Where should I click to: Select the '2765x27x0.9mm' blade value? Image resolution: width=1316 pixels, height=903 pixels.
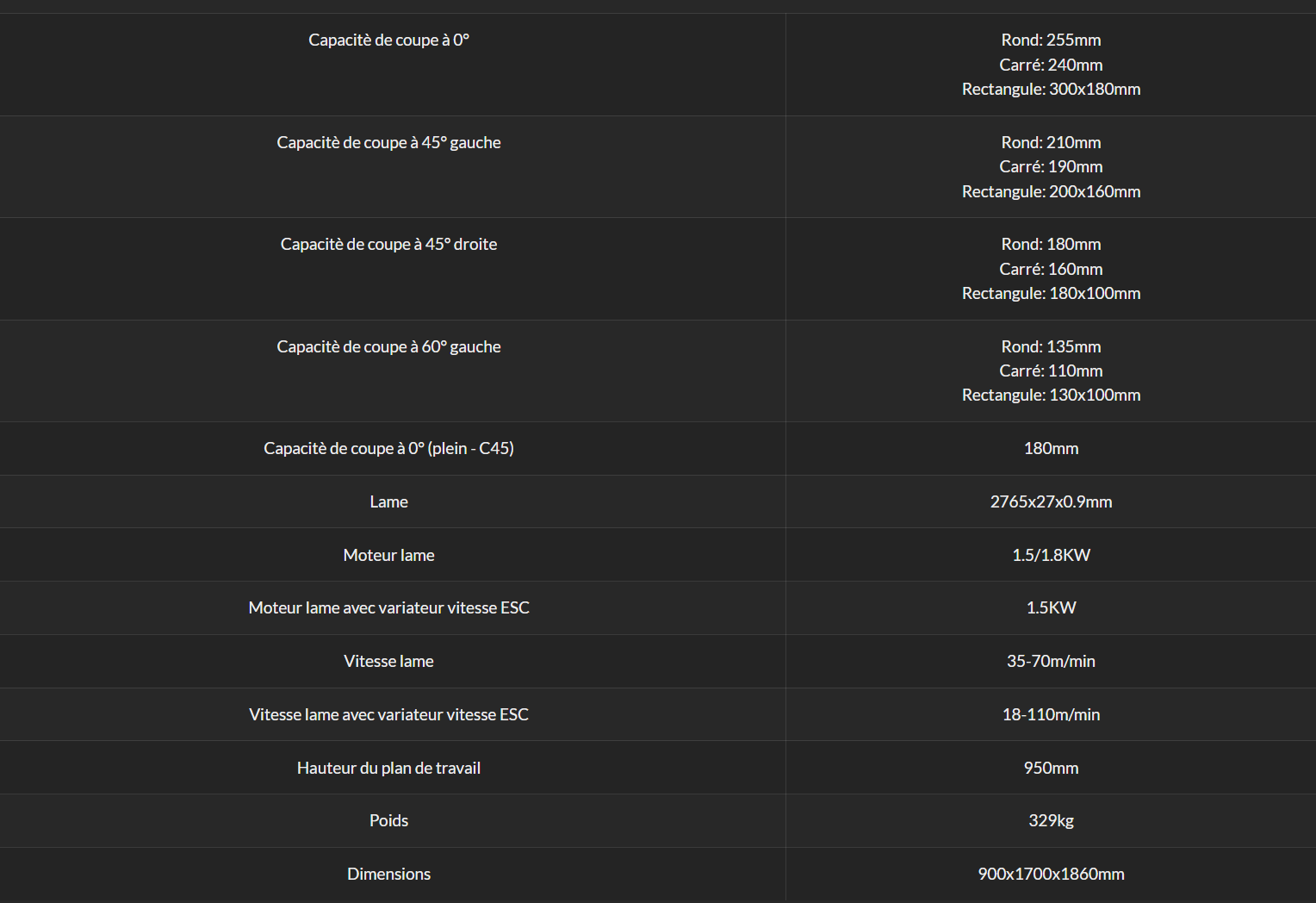[x=1051, y=501]
